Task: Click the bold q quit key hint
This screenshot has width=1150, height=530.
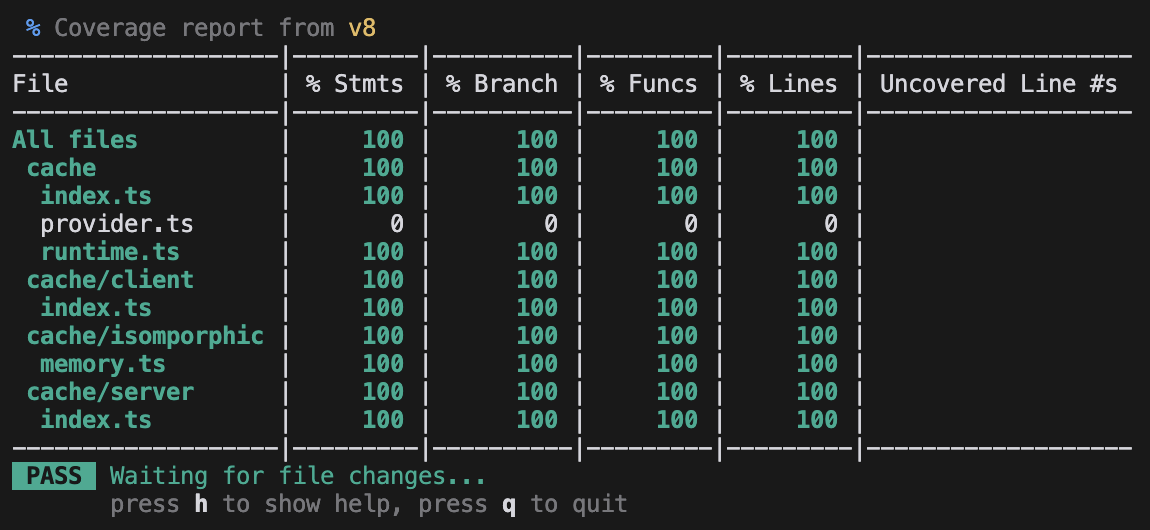Action: point(509,504)
